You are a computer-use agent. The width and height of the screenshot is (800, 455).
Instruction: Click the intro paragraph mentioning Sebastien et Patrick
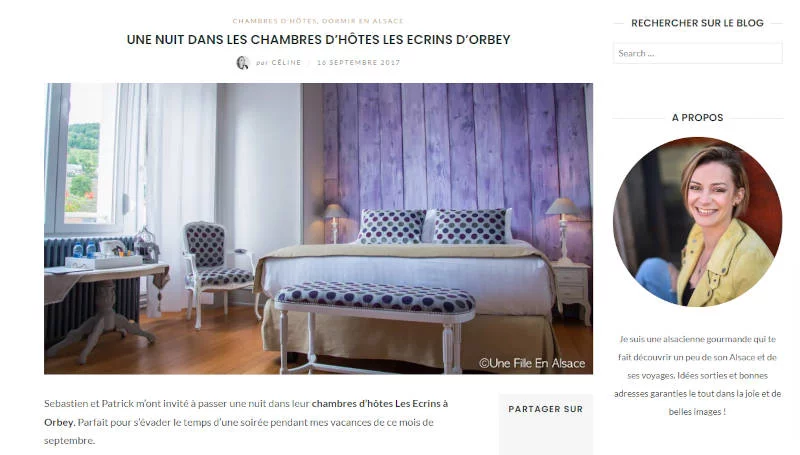click(x=246, y=422)
